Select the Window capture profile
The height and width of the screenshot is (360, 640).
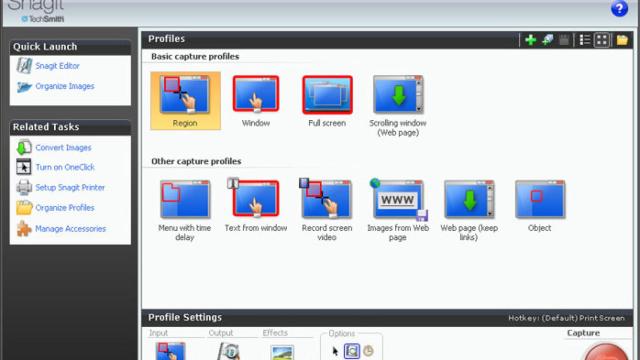pos(256,101)
